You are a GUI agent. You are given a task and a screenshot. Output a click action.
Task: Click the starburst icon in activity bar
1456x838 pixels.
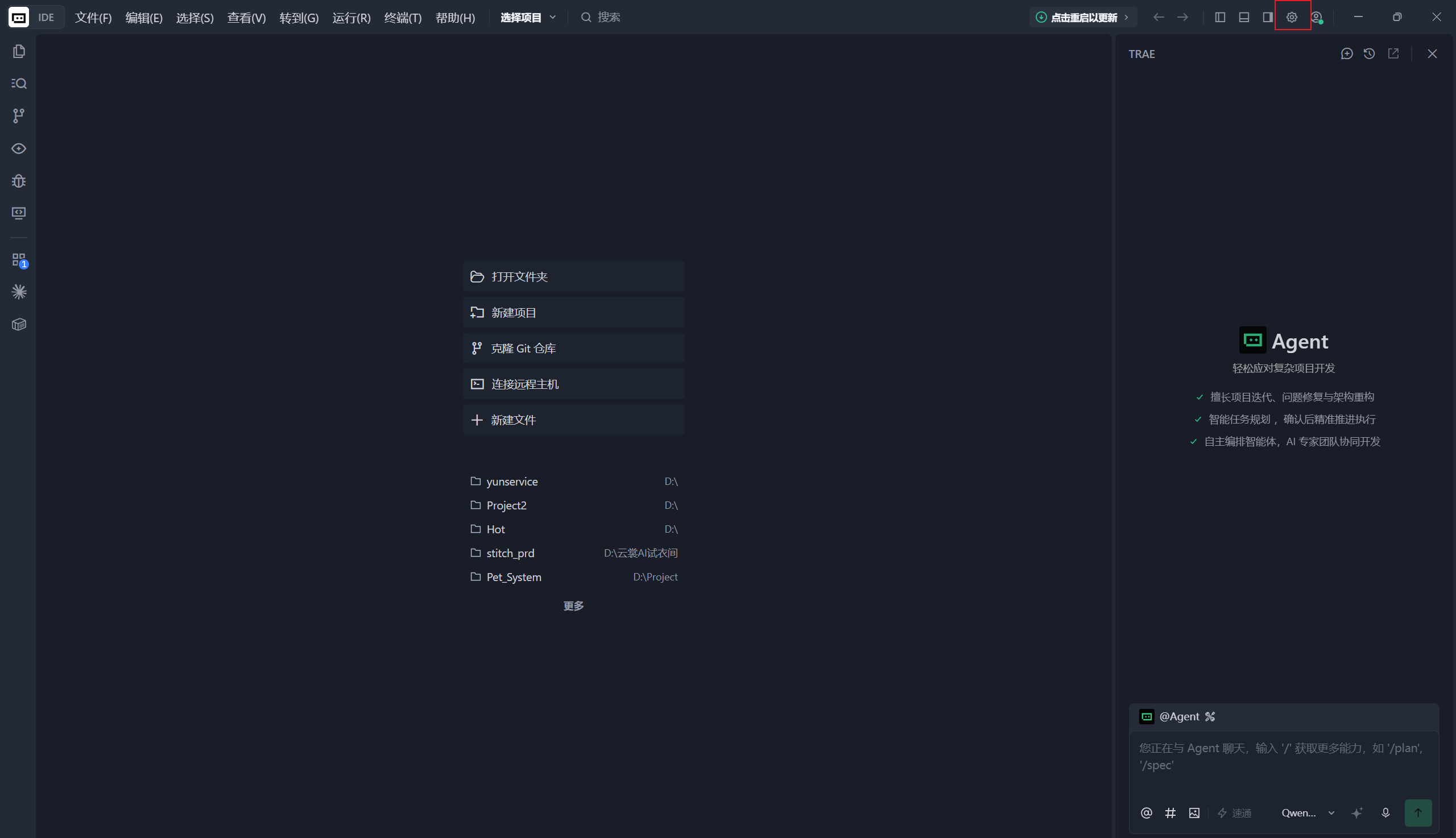[19, 292]
